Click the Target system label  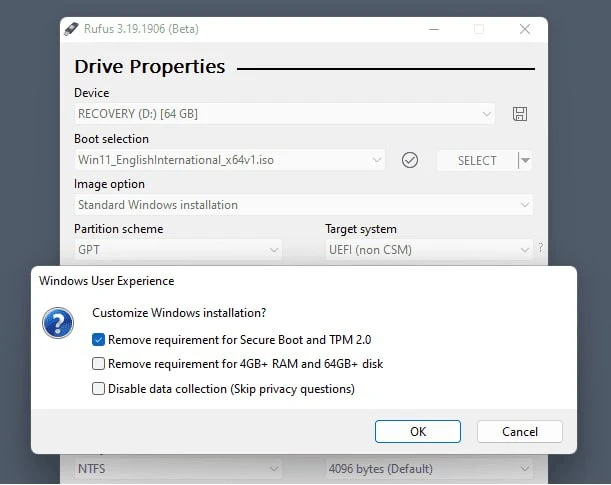click(x=361, y=229)
